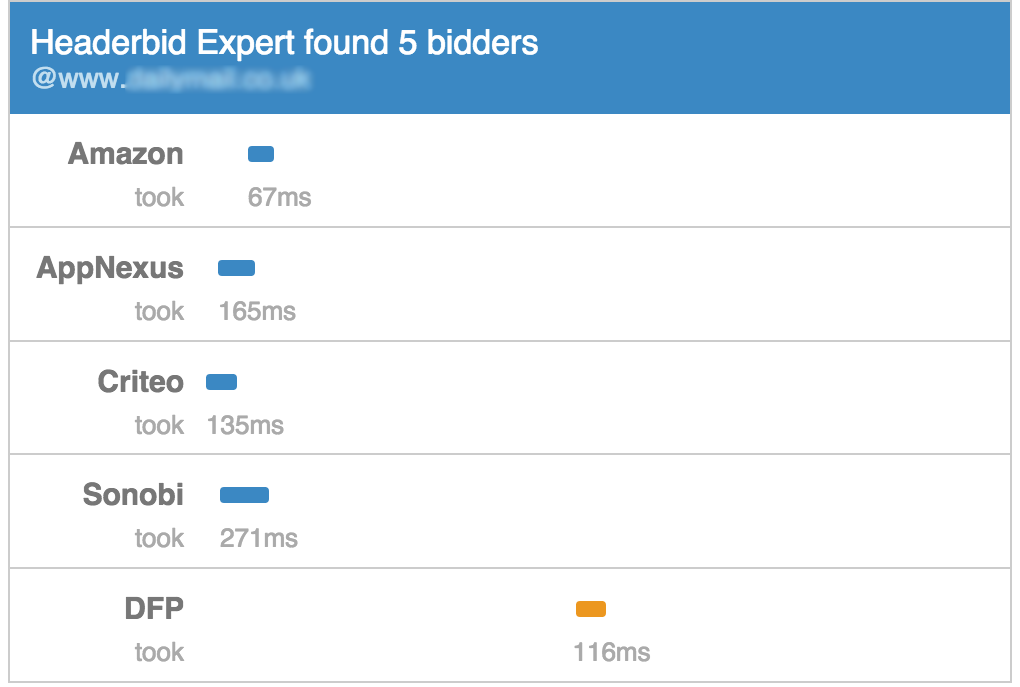This screenshot has height=687, width=1020.
Task: Click the blurred www site URL
Action: (170, 78)
